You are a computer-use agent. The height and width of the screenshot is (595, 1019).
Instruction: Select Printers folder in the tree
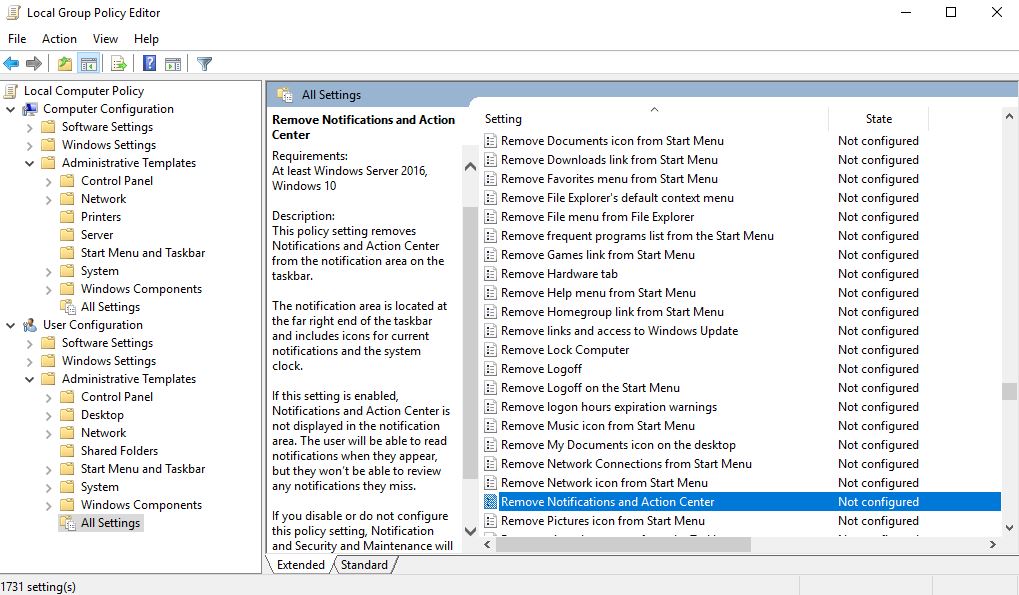point(101,217)
